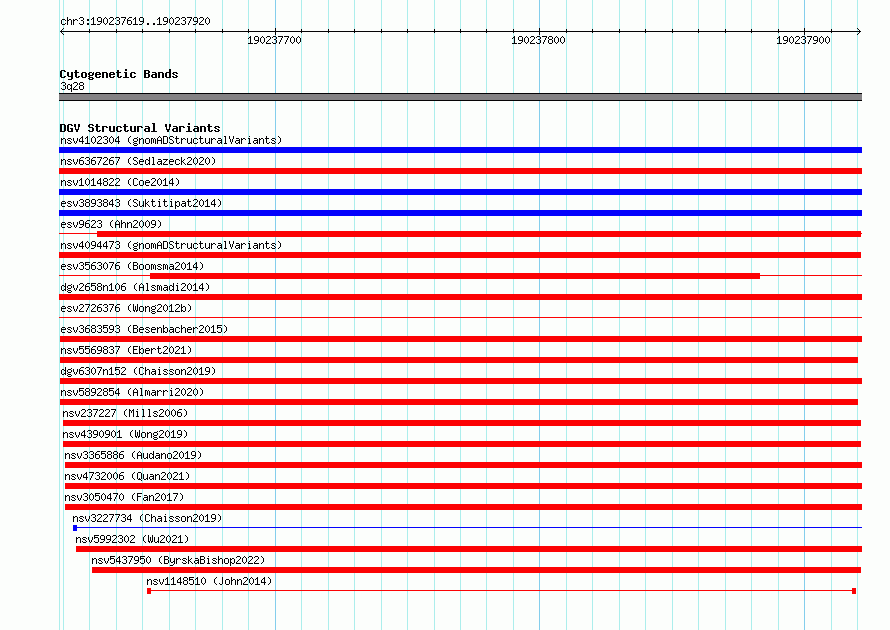Click ruler position 190237900
The image size is (890, 630).
(x=803, y=40)
